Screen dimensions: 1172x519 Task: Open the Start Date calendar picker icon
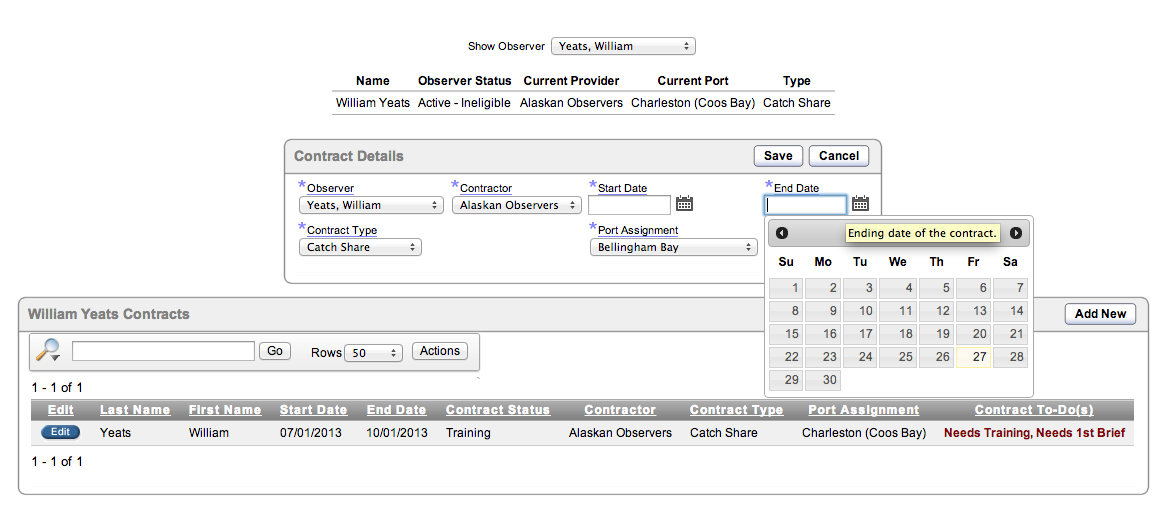(684, 204)
